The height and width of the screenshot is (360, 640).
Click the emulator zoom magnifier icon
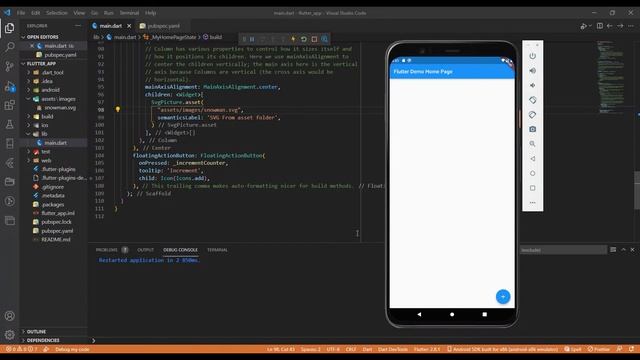(x=533, y=144)
